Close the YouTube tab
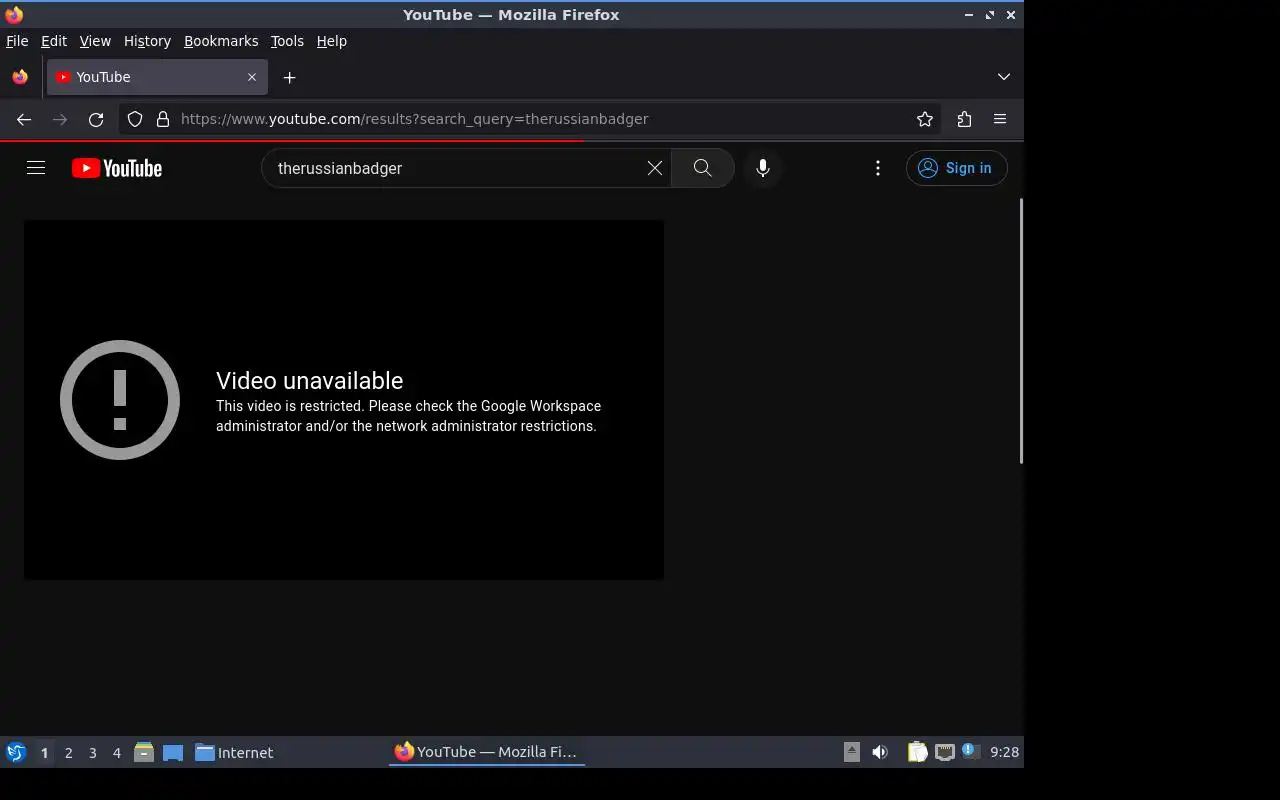Screen dimensions: 1280x800 (252, 77)
